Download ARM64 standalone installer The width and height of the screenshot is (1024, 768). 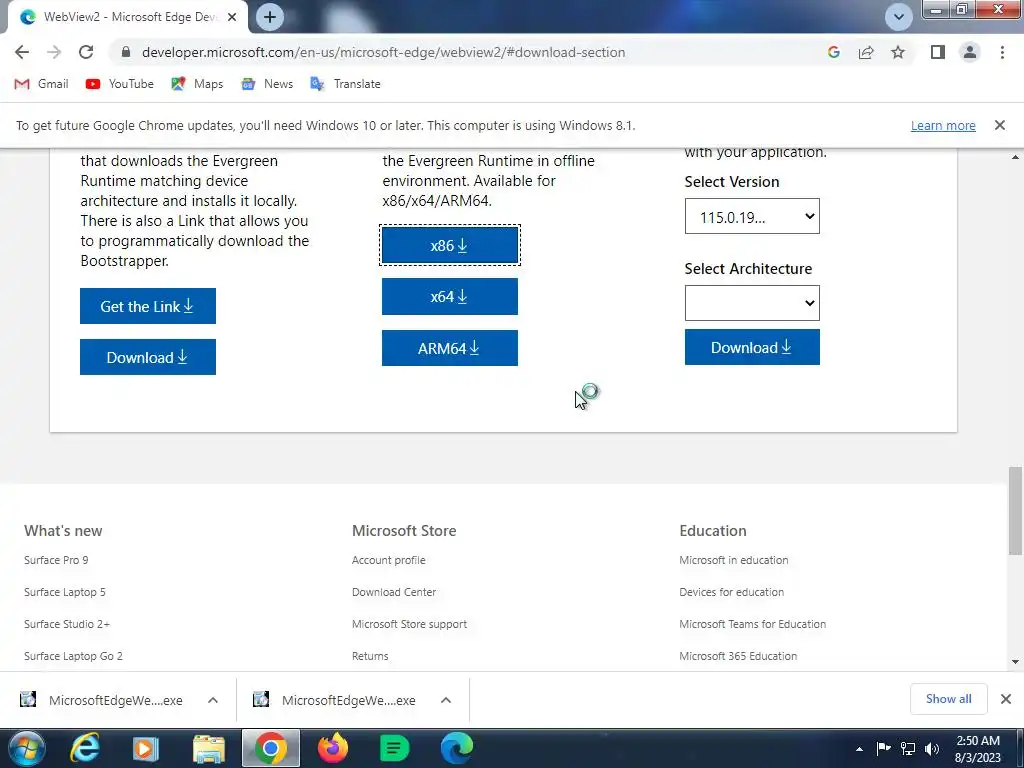pyautogui.click(x=450, y=348)
